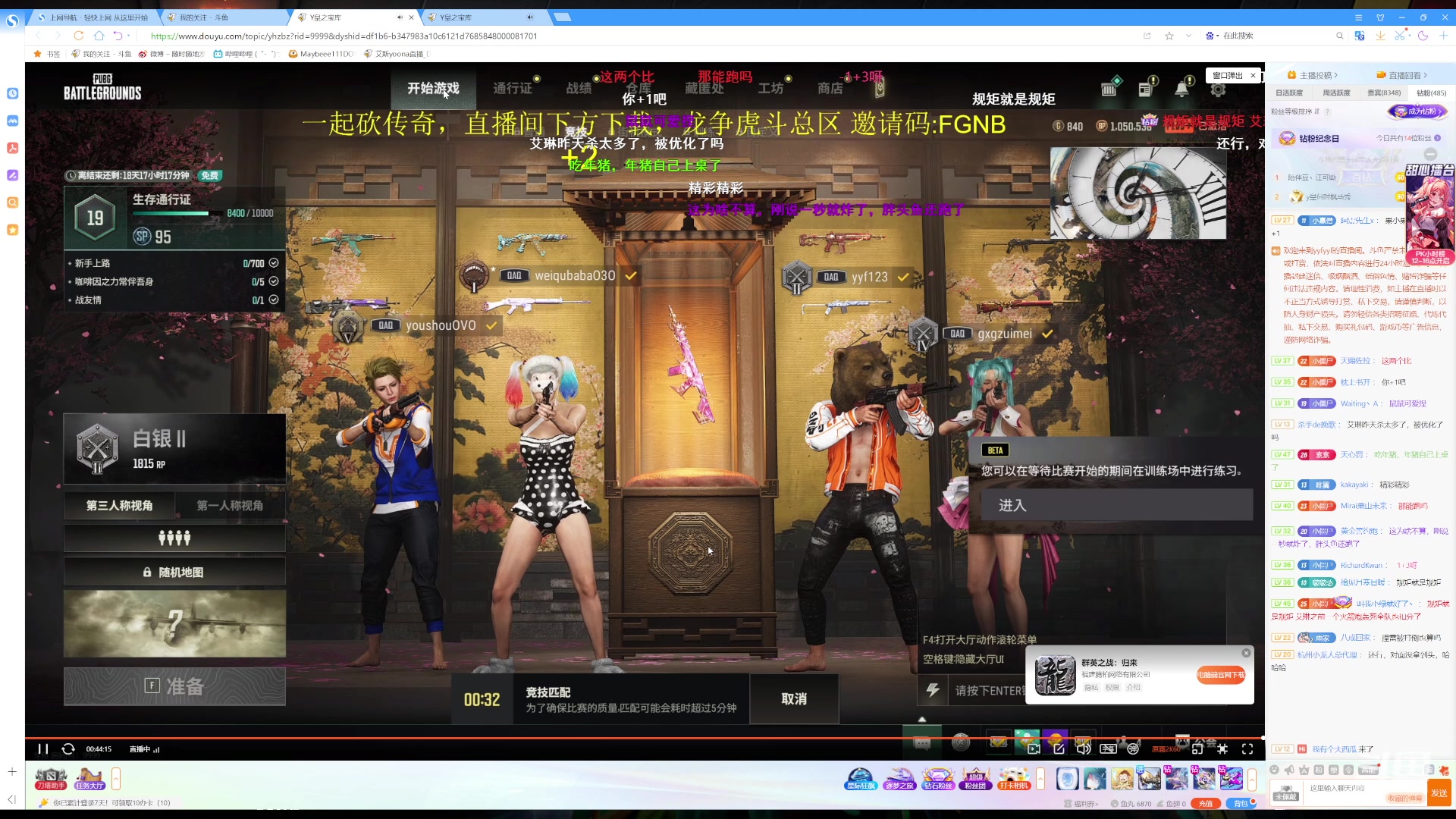The width and height of the screenshot is (1456, 819).
Task: Click the stream refresh icon
Action: [x=68, y=749]
